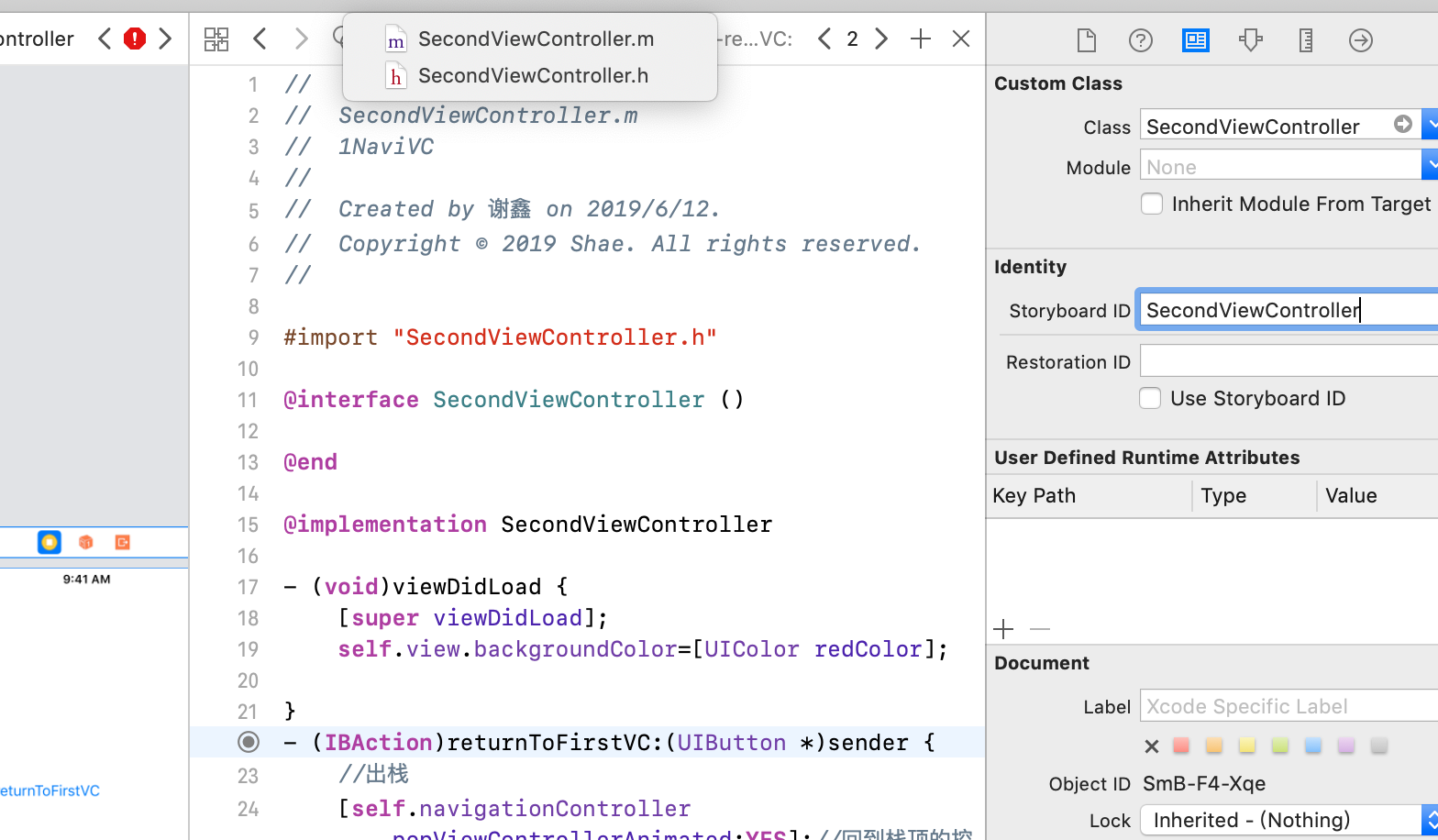
Task: Select the Identity inspector tab
Action: pos(1196,39)
